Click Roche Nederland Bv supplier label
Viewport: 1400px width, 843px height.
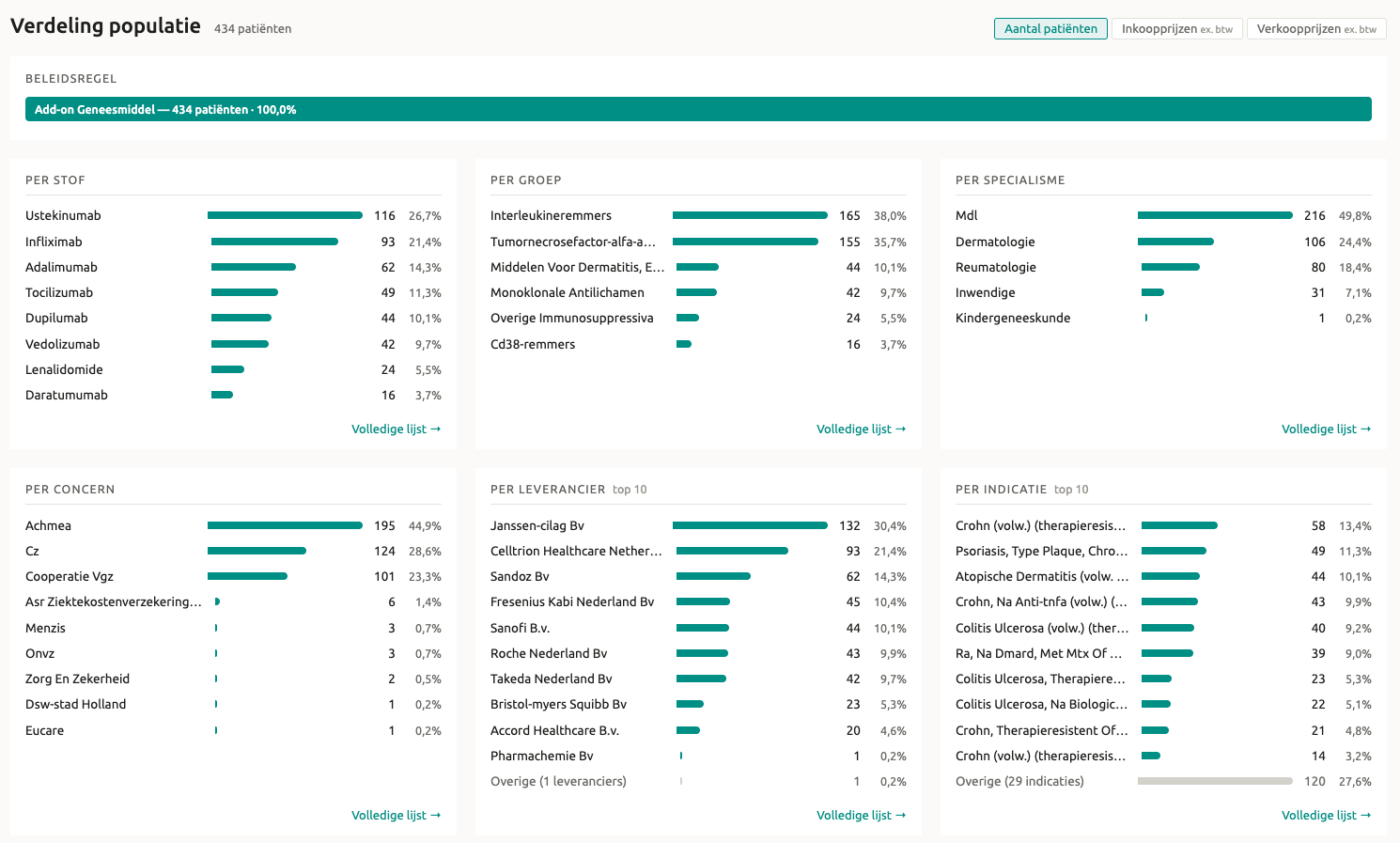[549, 654]
